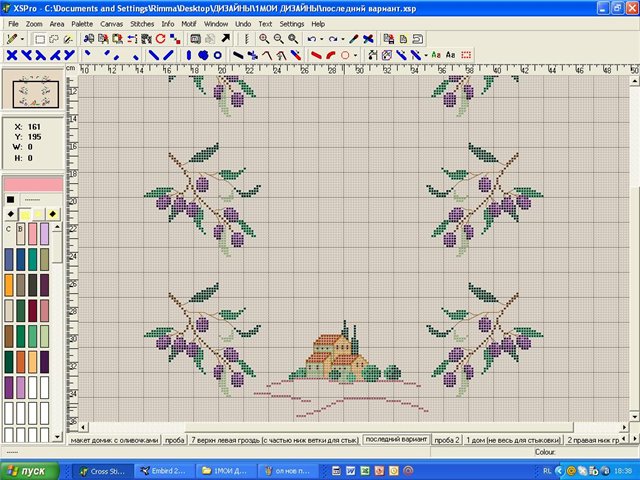Click the rectangle selection tool
This screenshot has height=480, width=640.
(x=39, y=38)
